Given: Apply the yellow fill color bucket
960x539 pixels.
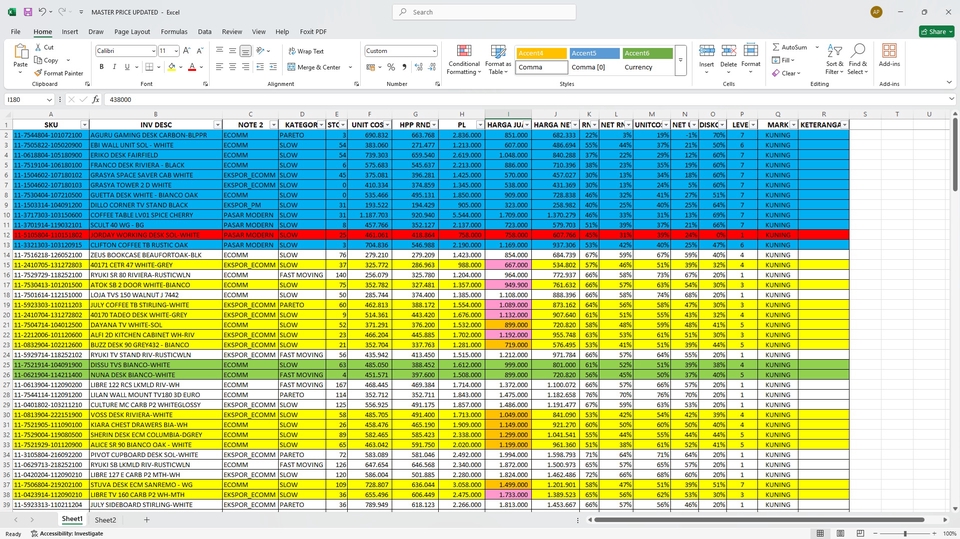Looking at the screenshot, I should [171, 67].
